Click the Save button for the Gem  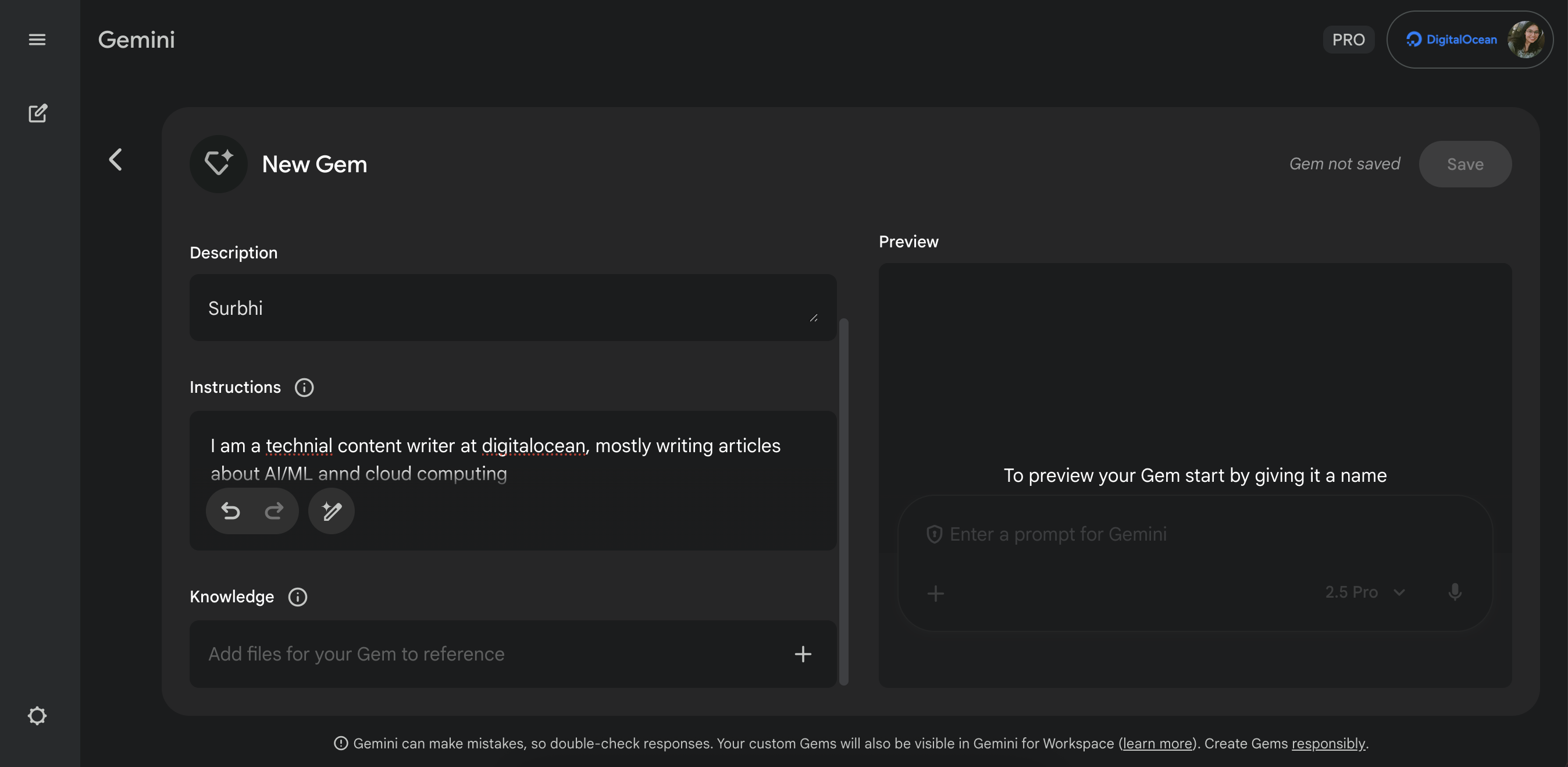pyautogui.click(x=1464, y=164)
